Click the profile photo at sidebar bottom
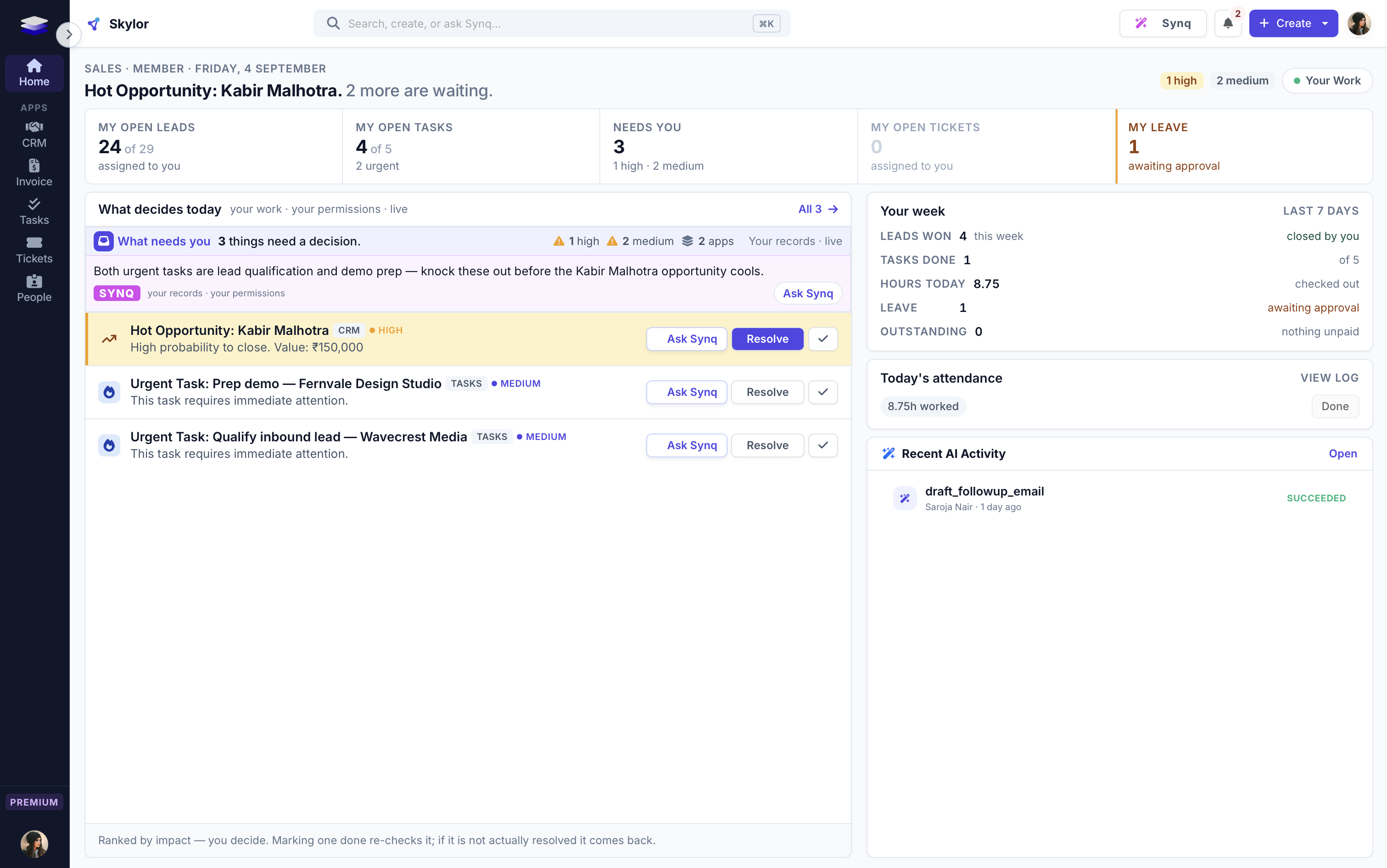 click(34, 843)
